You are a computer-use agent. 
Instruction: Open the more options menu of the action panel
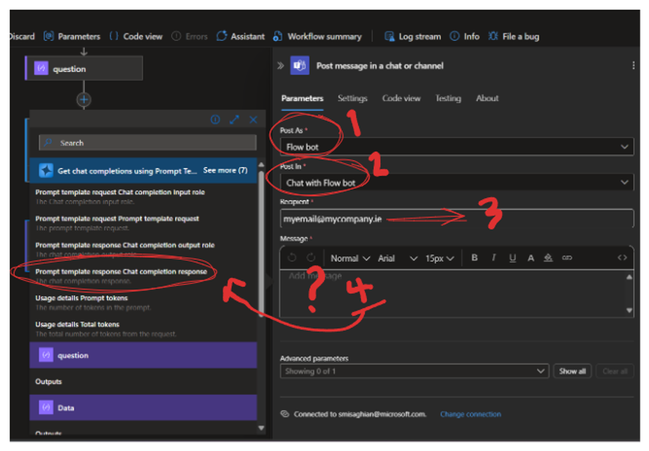tap(633, 65)
